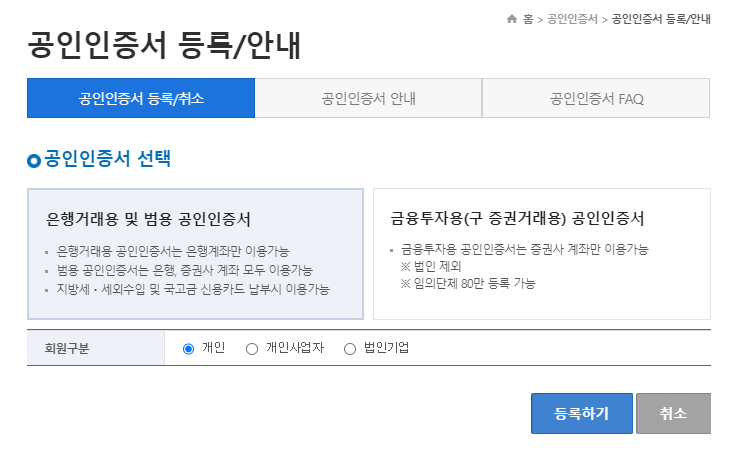This screenshot has width=731, height=454.
Task: Click text 지방세·세외수입 및 국고금 신용카드 납부시 이용가능
Action: tap(193, 289)
